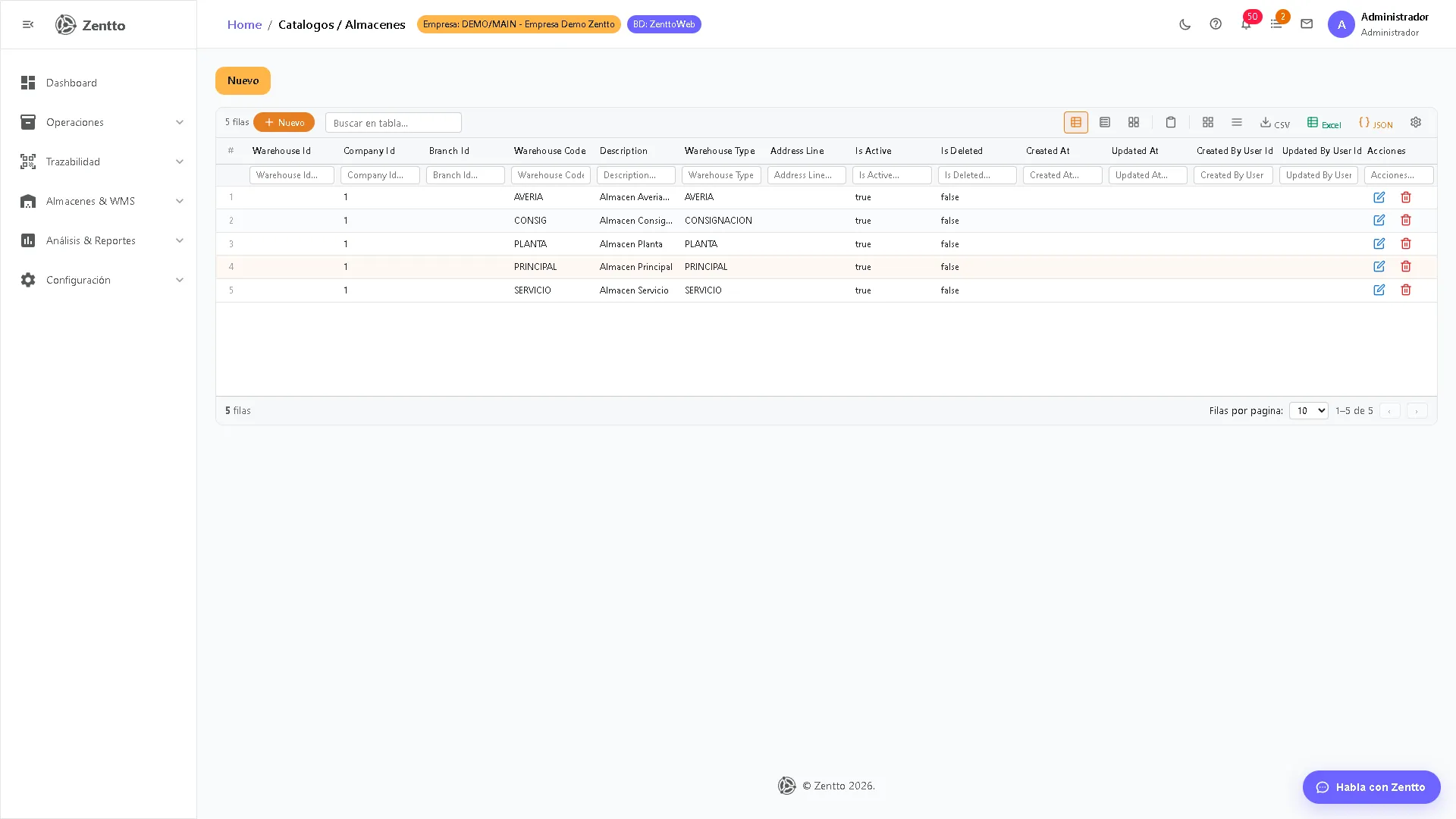Open the Configuración sidebar menu

[99, 280]
